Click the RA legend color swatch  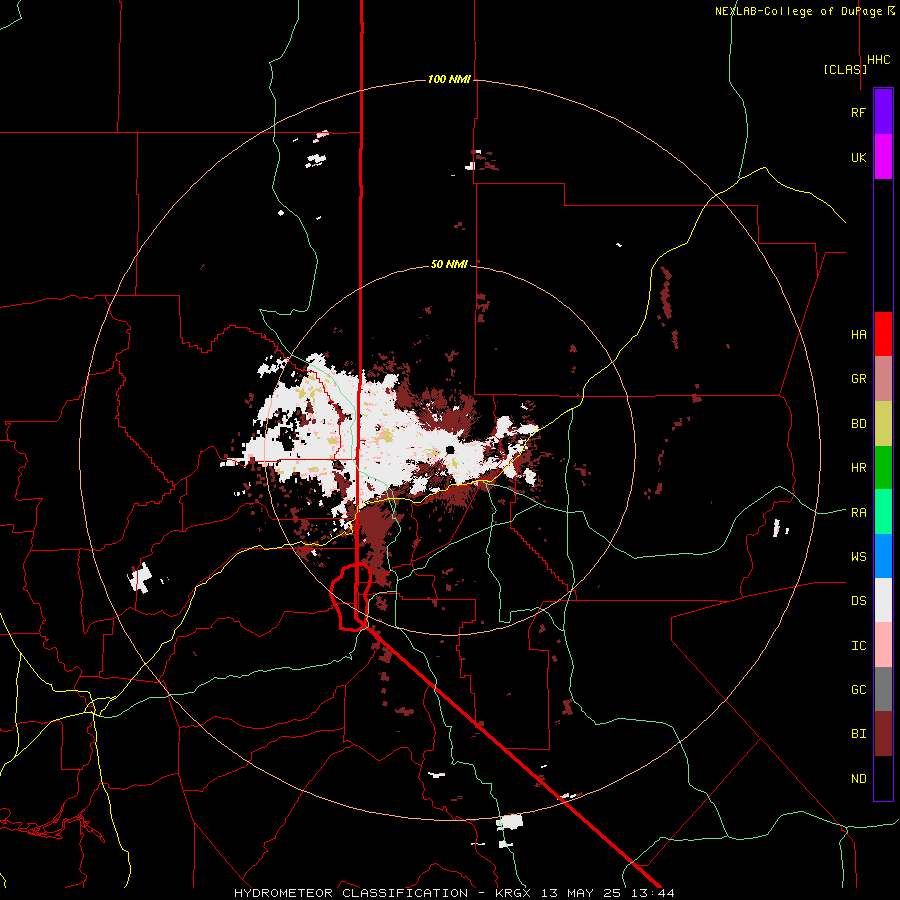tap(883, 512)
